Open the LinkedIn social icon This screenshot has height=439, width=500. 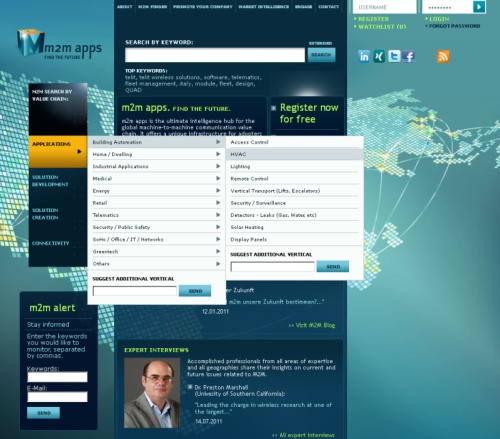pos(364,56)
